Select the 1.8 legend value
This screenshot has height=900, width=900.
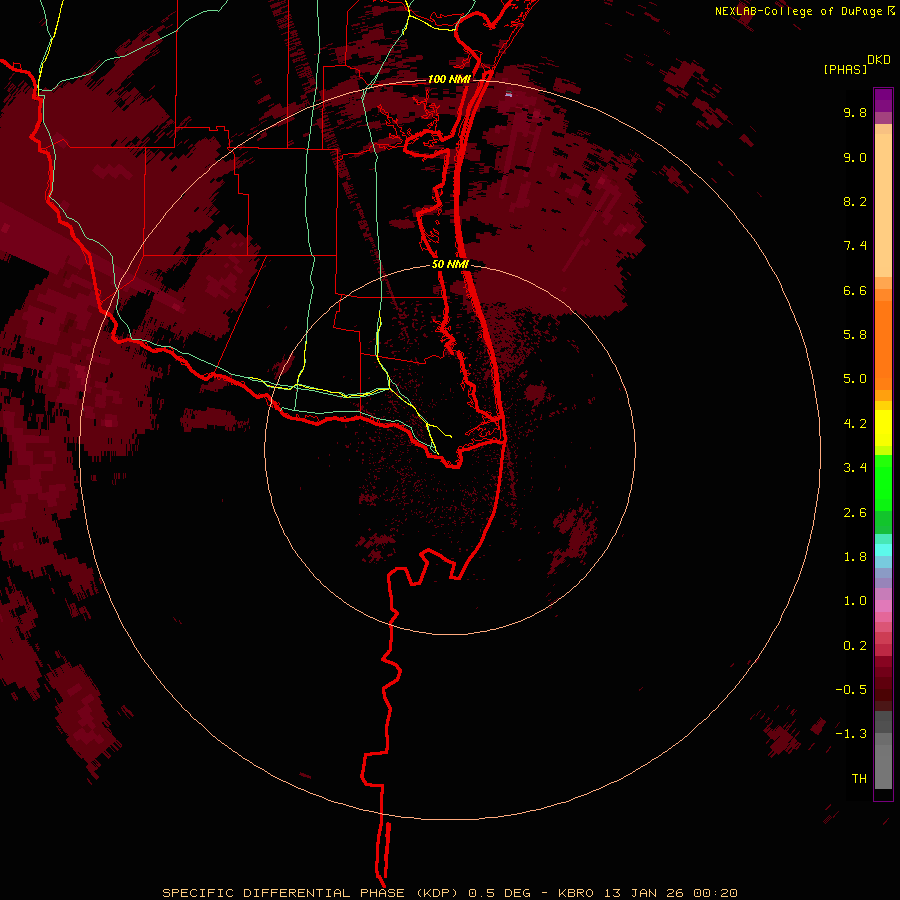(855, 557)
